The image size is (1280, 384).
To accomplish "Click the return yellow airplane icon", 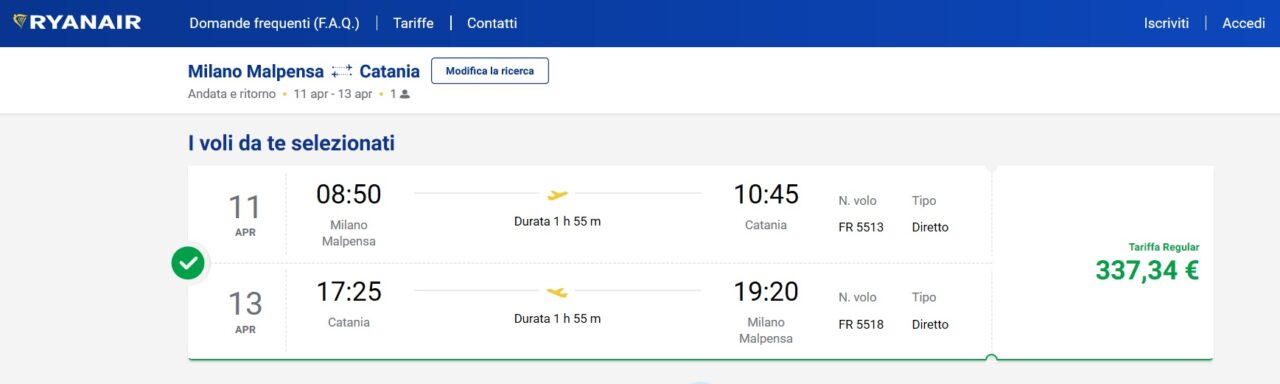I will point(557,292).
